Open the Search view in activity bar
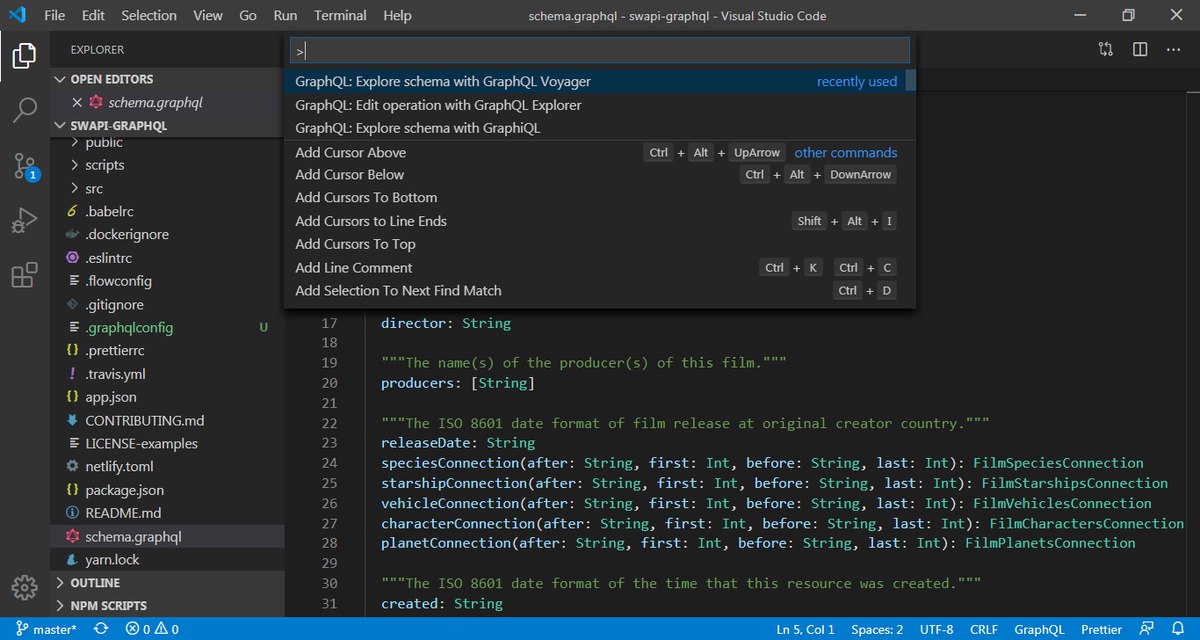The width and height of the screenshot is (1200, 640). pyautogui.click(x=24, y=110)
